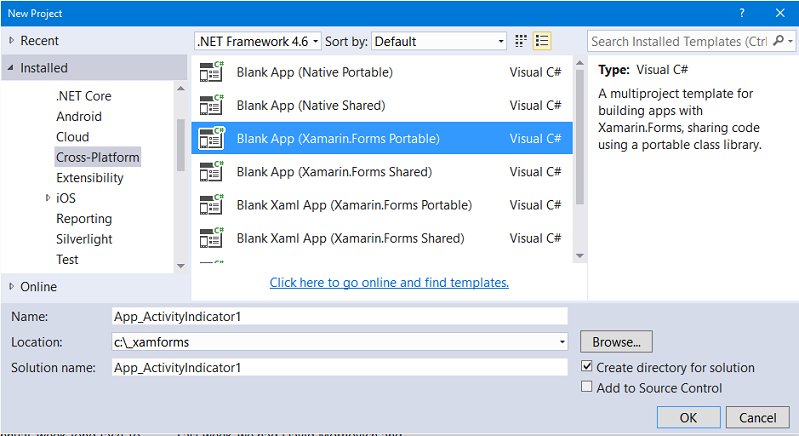Image resolution: width=799 pixels, height=436 pixels.
Task: Click the Blank Xaml App (Xamarin.Forms Shared) icon
Action: (211, 238)
